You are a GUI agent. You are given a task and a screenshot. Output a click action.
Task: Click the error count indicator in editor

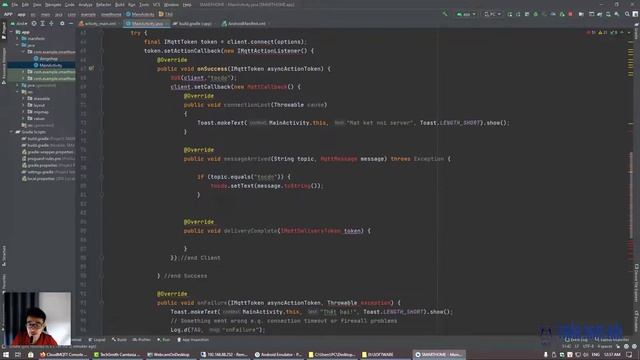tap(591, 32)
